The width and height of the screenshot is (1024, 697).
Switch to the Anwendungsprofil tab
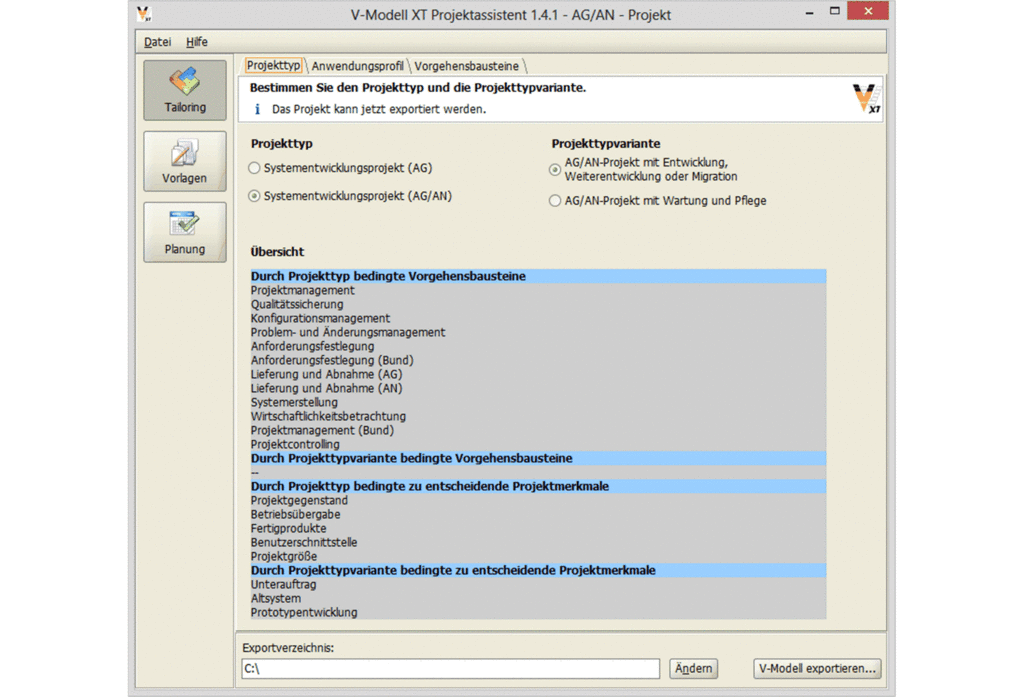pos(357,66)
